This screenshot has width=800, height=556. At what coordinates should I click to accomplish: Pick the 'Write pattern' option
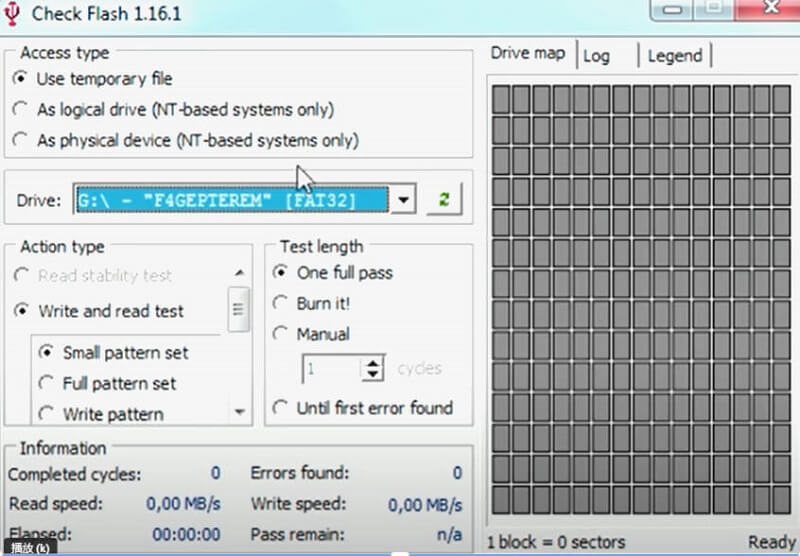pos(46,413)
